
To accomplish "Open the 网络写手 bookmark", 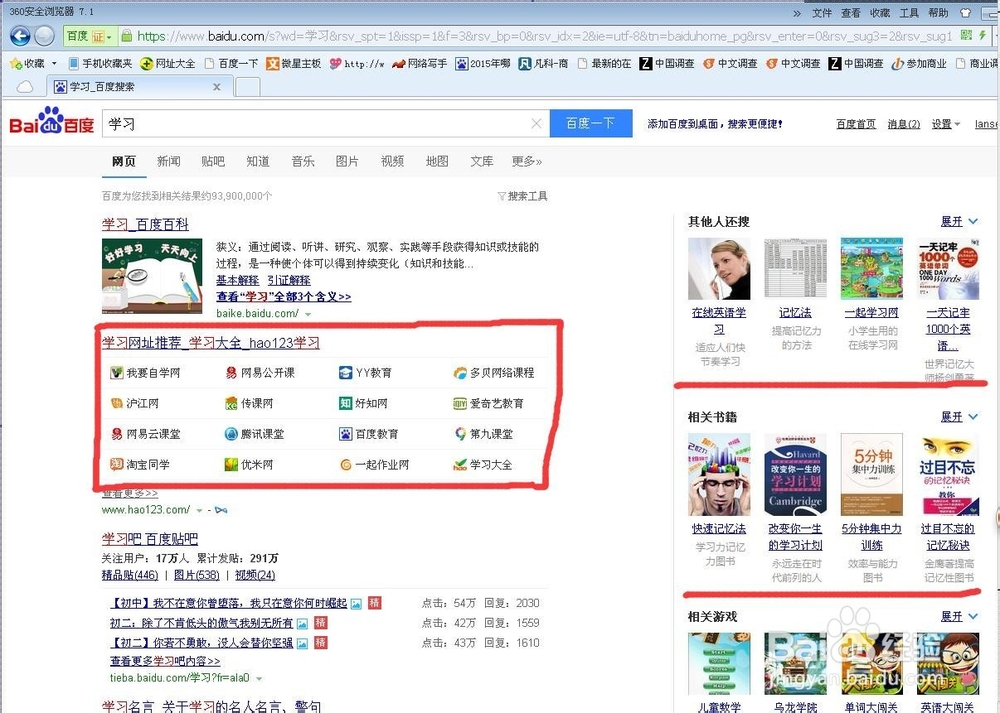I will (x=420, y=63).
